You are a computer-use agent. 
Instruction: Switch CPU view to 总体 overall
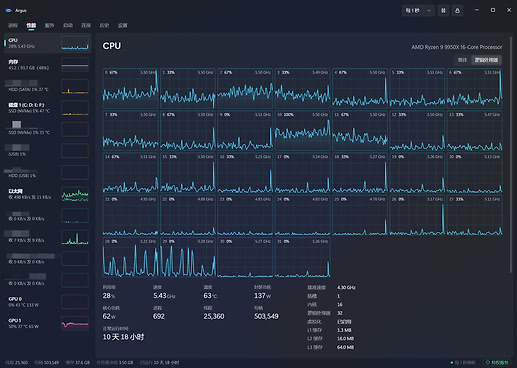point(462,60)
